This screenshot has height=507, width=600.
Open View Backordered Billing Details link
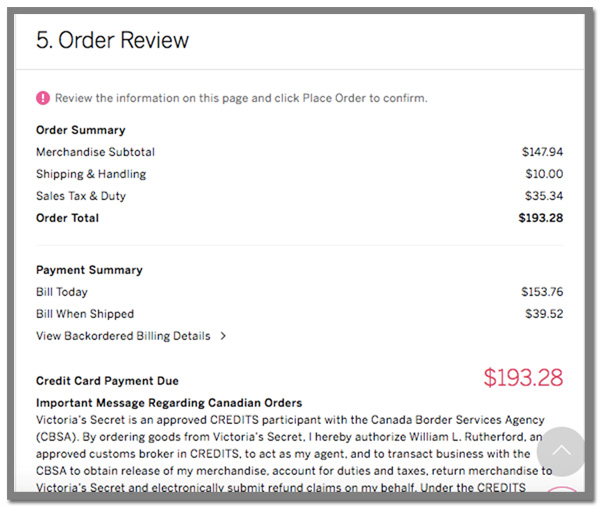[123, 336]
